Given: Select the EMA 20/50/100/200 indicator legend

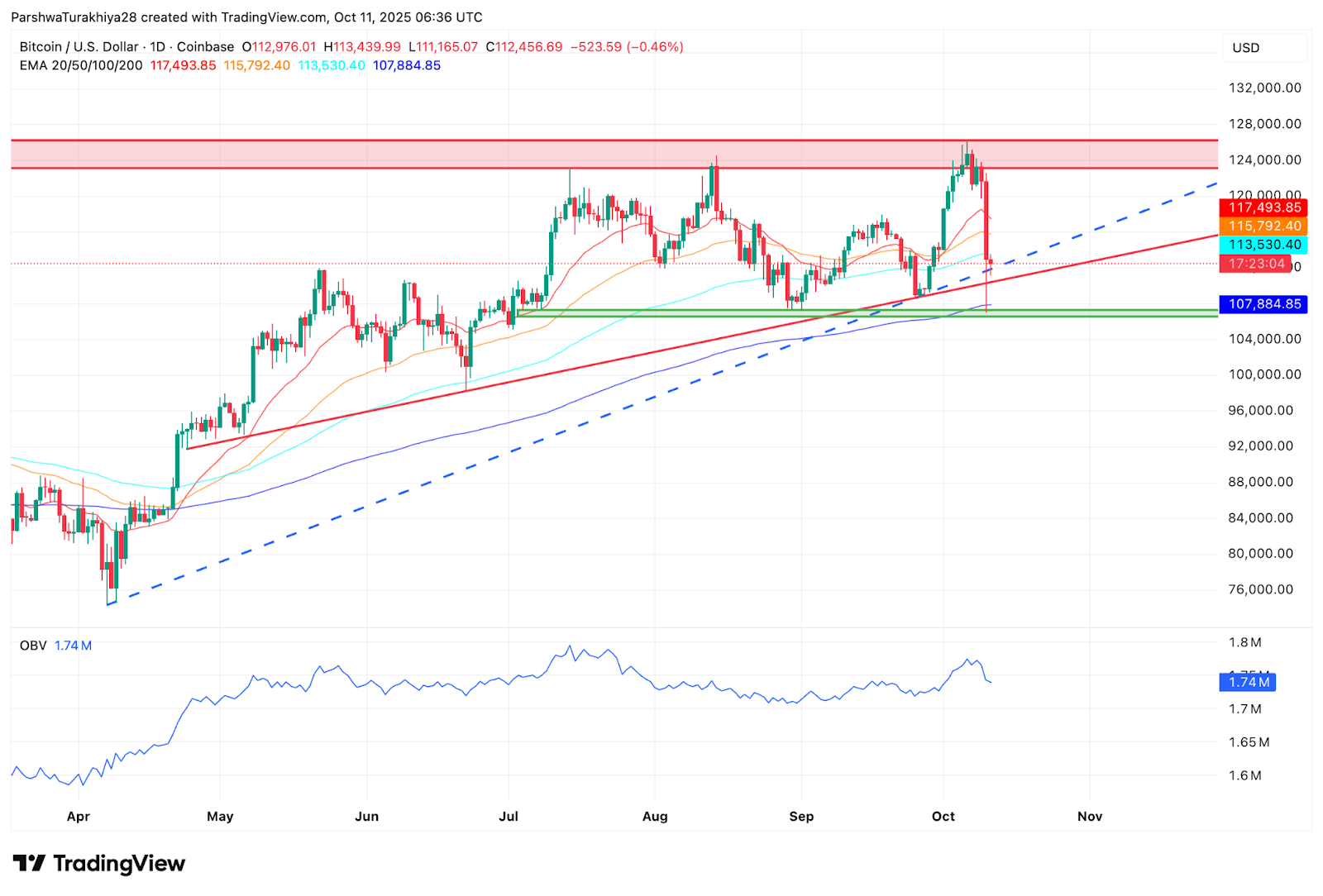Looking at the screenshot, I should click(x=81, y=65).
